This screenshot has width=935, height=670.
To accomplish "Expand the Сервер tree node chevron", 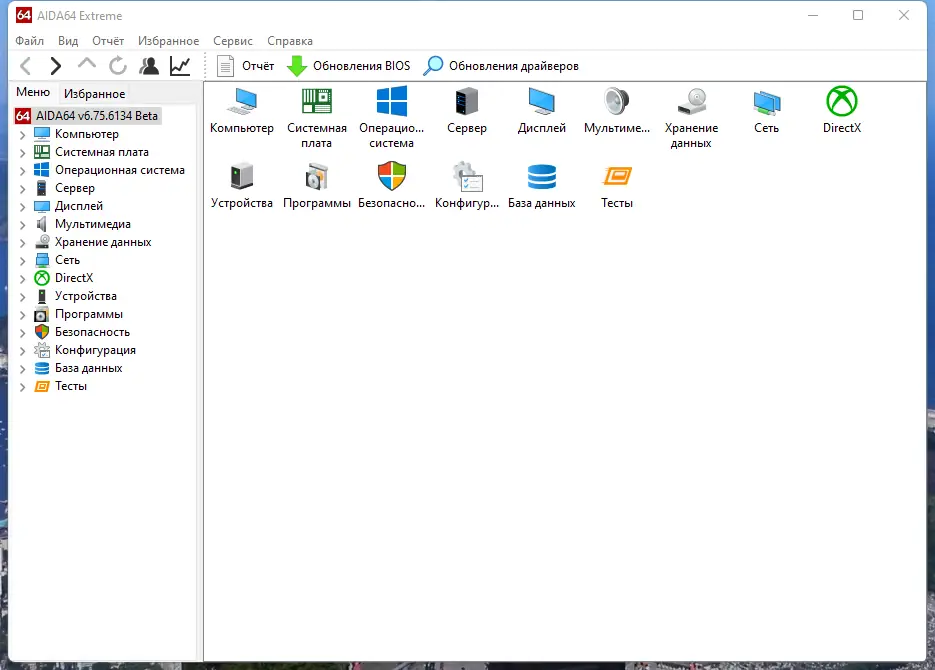I will click(x=22, y=188).
